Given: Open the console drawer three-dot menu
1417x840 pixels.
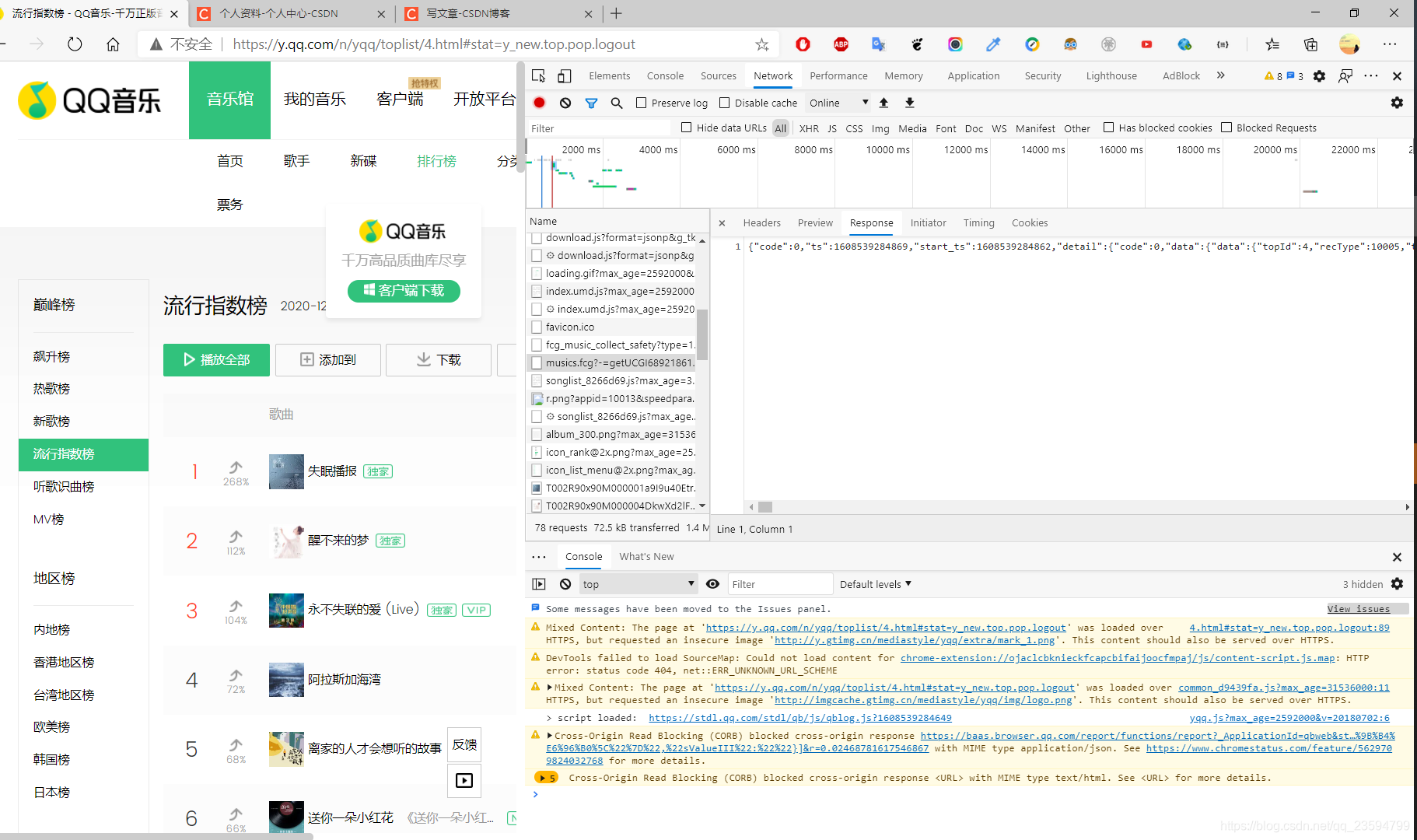Looking at the screenshot, I should [539, 557].
